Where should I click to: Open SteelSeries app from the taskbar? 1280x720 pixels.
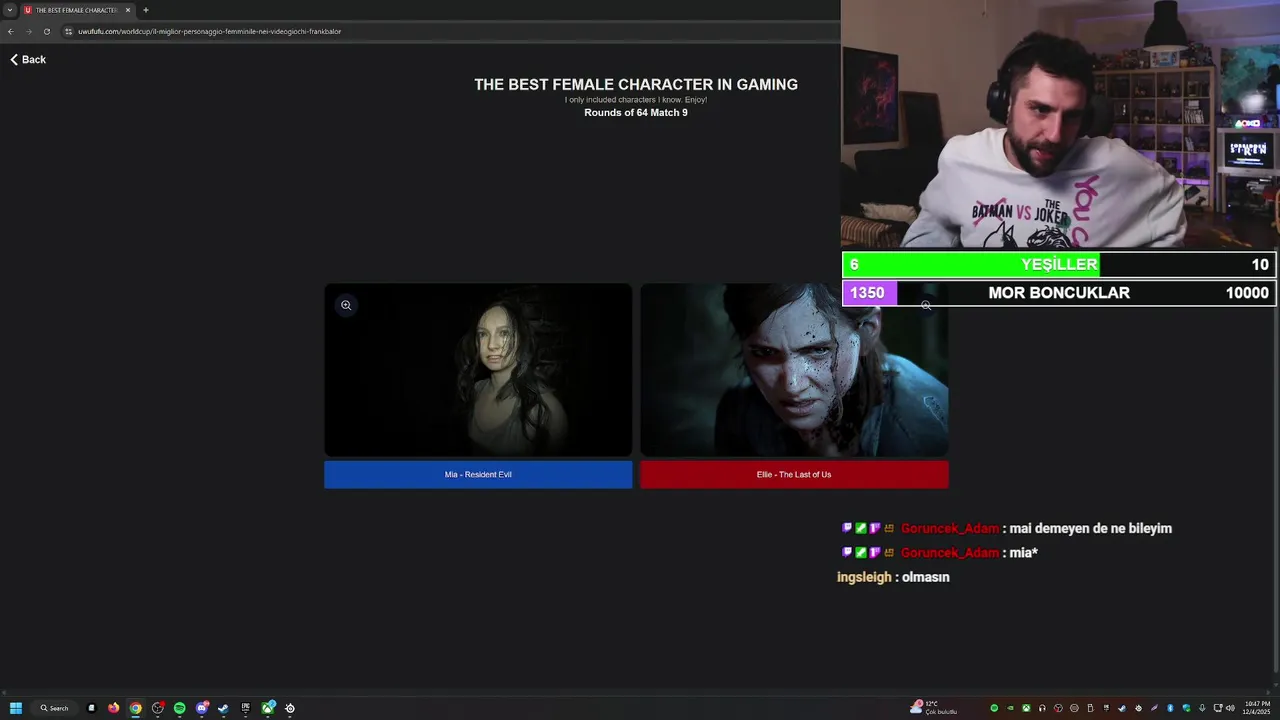click(x=290, y=708)
